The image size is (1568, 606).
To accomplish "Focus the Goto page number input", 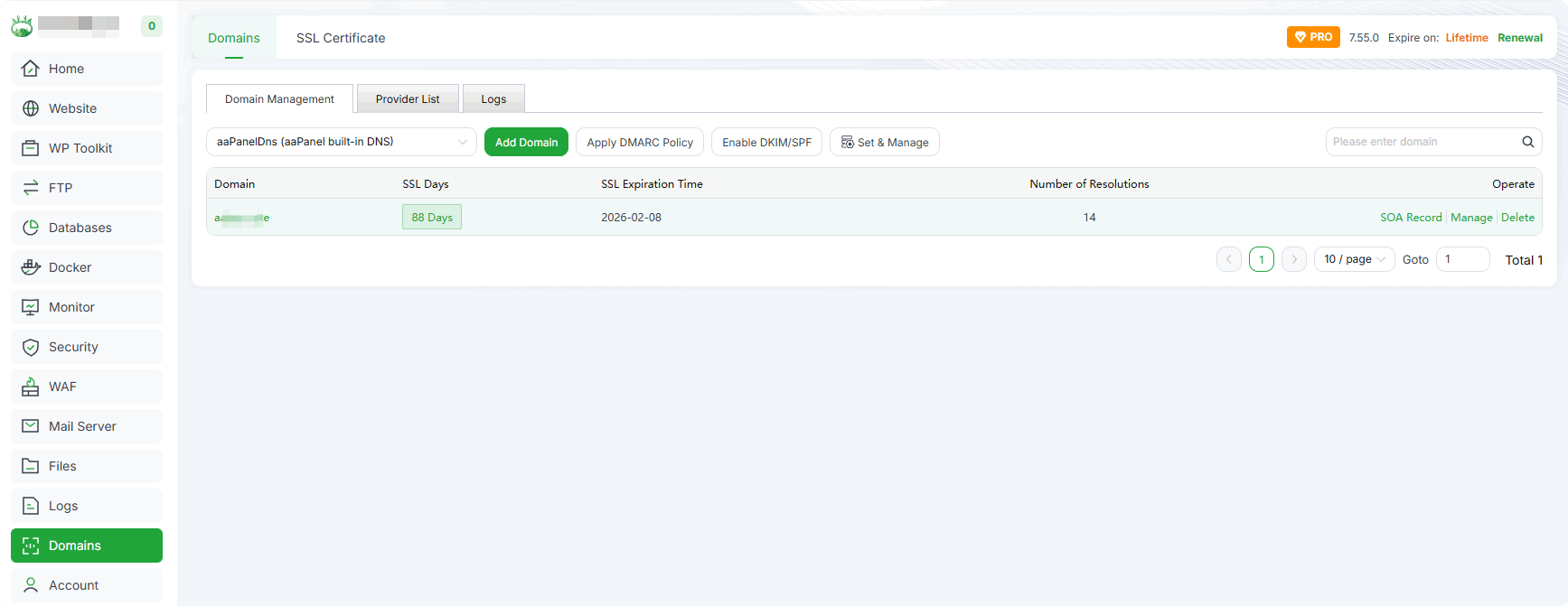I will pos(1463,259).
